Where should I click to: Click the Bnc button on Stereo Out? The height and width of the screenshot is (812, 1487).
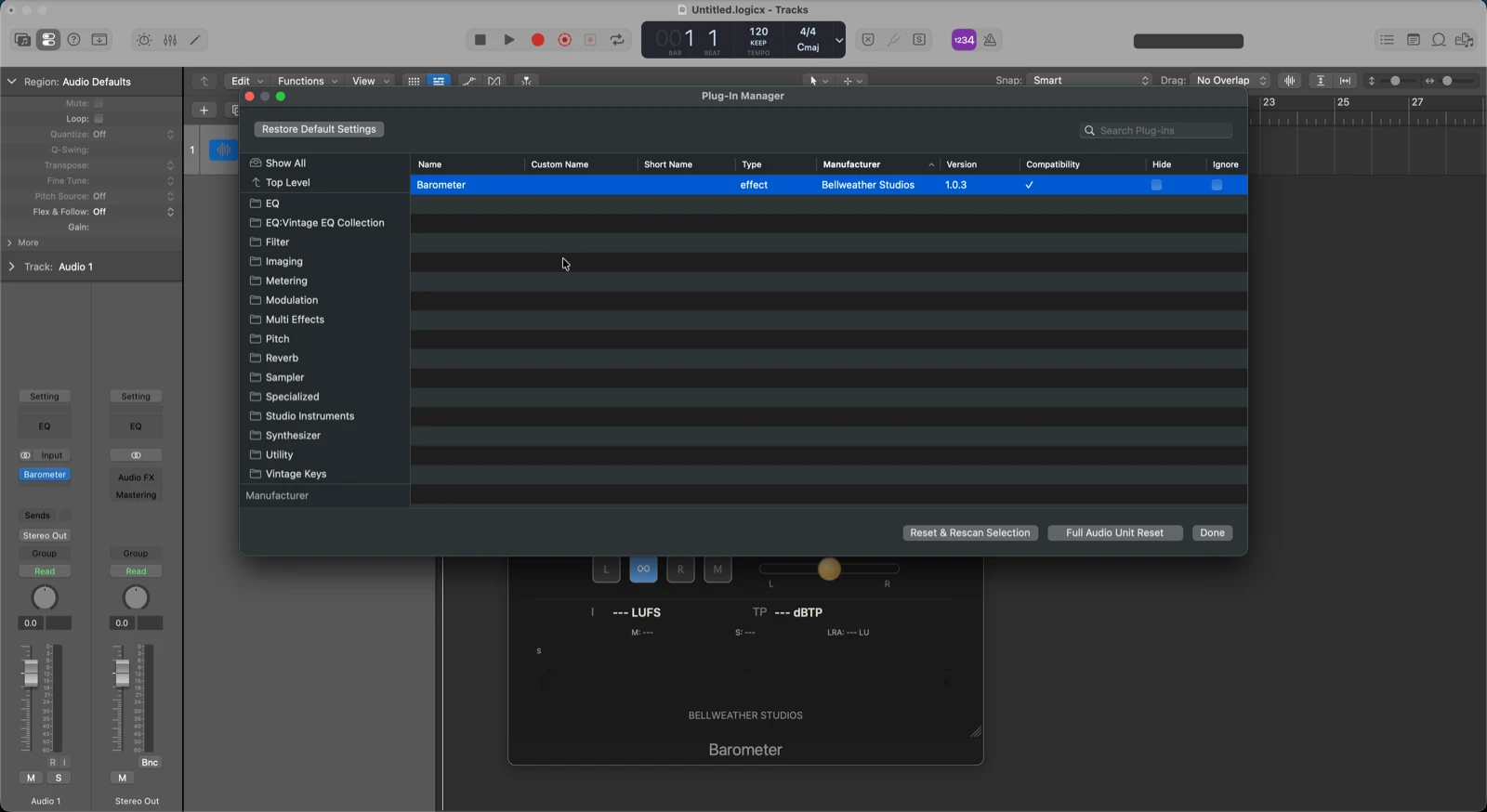(x=150, y=763)
